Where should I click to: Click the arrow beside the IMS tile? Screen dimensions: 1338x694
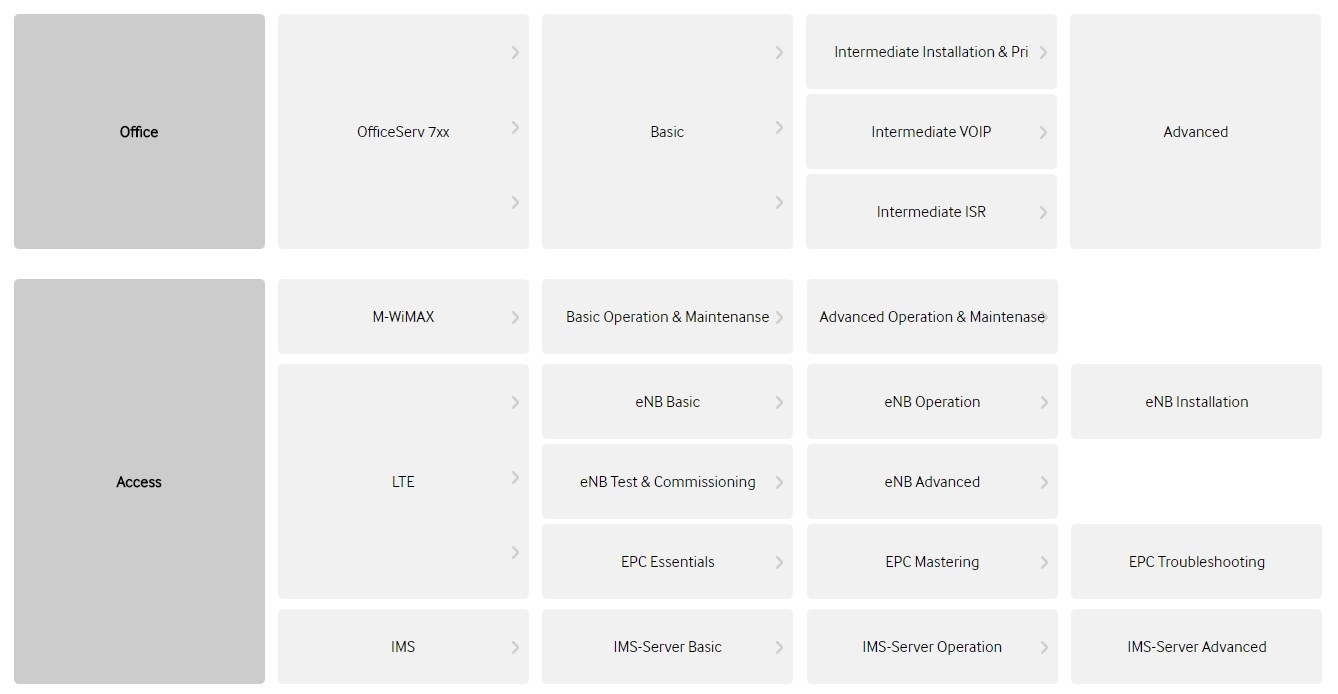click(x=515, y=647)
